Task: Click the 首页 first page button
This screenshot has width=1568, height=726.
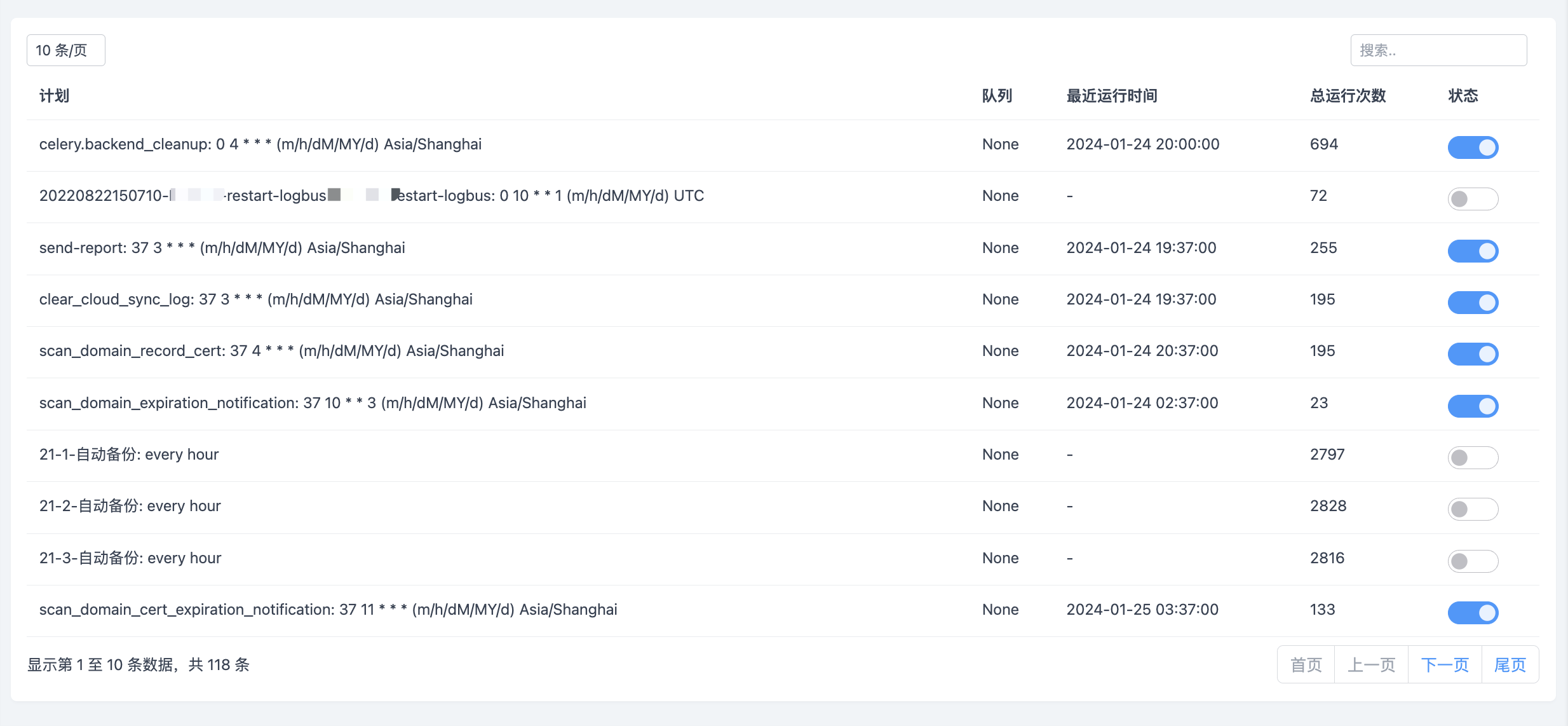Action: [1306, 665]
